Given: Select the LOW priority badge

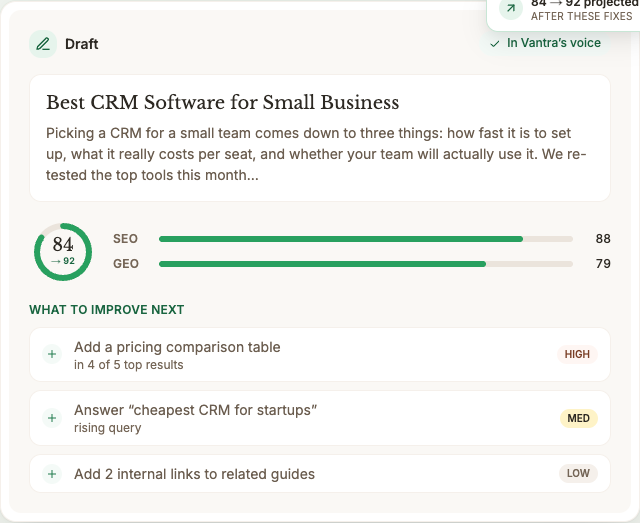Looking at the screenshot, I should [x=578, y=473].
